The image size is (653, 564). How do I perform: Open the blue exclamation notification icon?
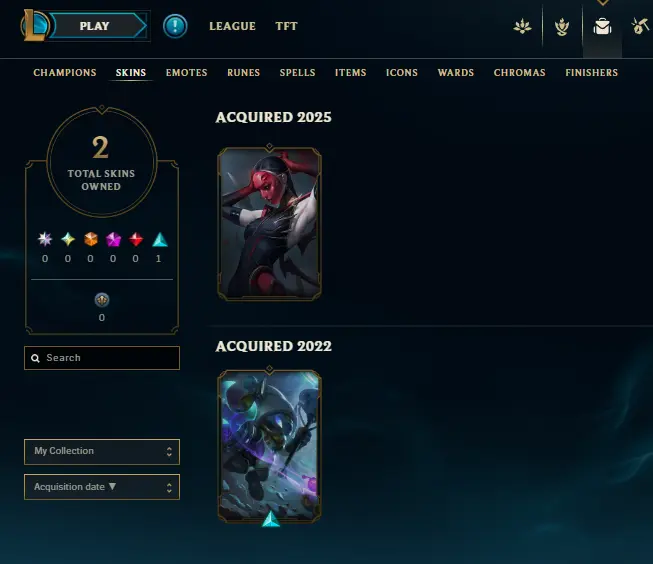point(175,26)
